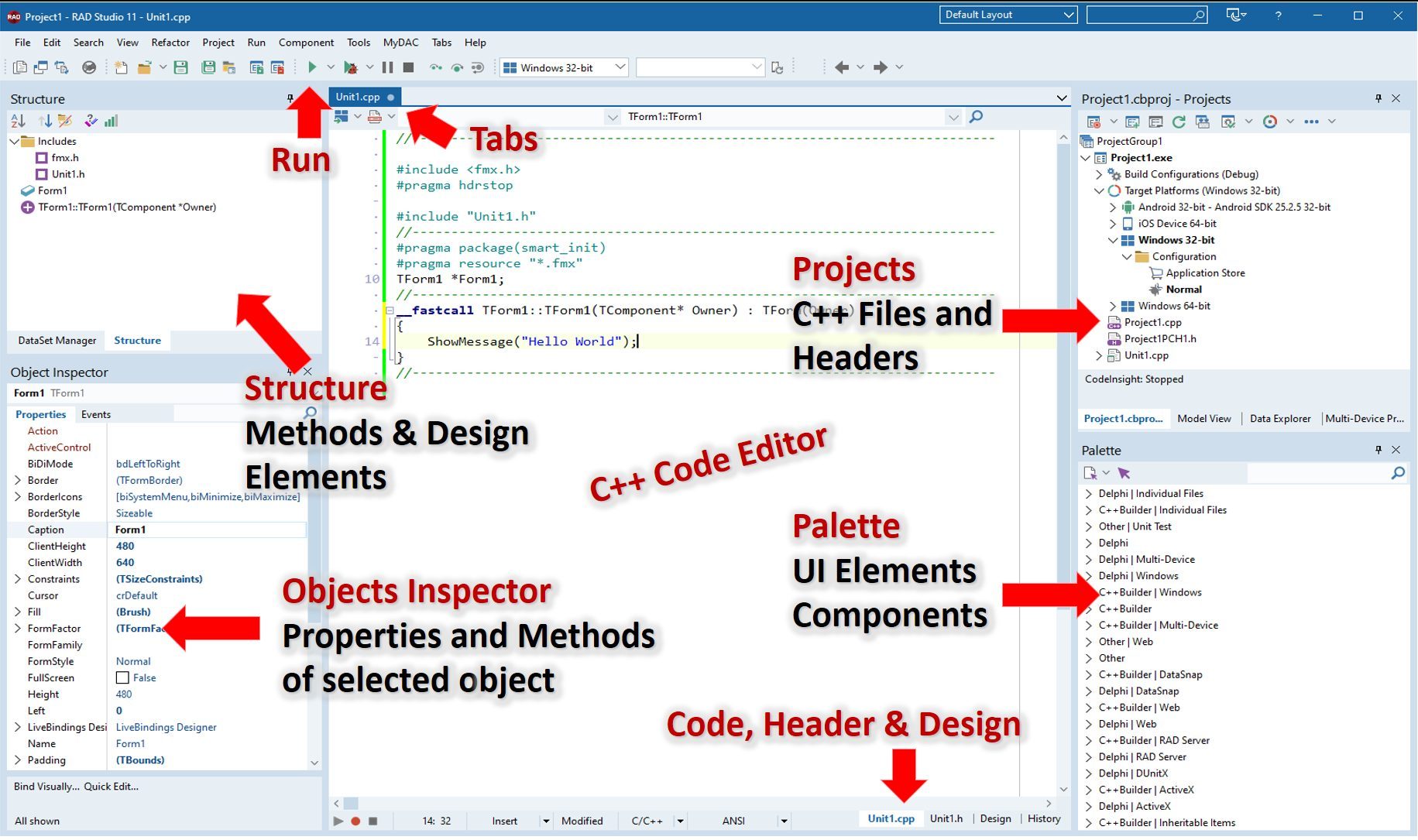Click the Quick Edit... link
The width and height of the screenshot is (1418, 840).
[x=112, y=787]
